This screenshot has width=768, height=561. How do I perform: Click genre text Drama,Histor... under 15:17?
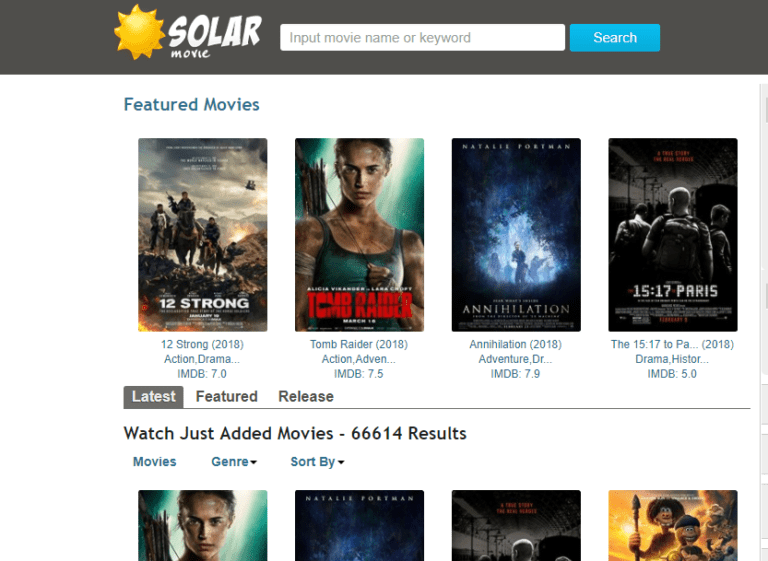click(x=672, y=359)
